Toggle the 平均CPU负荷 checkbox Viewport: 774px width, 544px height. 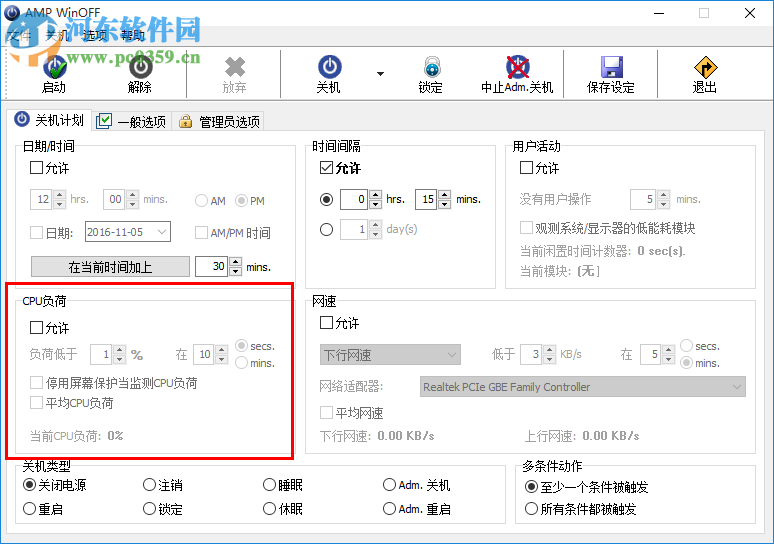point(37,403)
